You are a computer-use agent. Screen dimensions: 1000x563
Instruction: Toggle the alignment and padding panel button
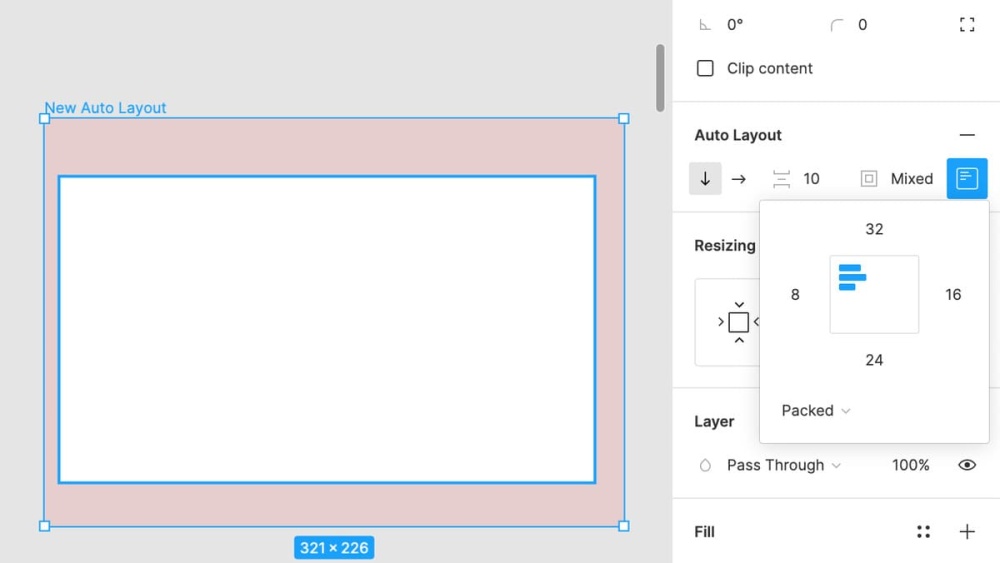point(966,179)
